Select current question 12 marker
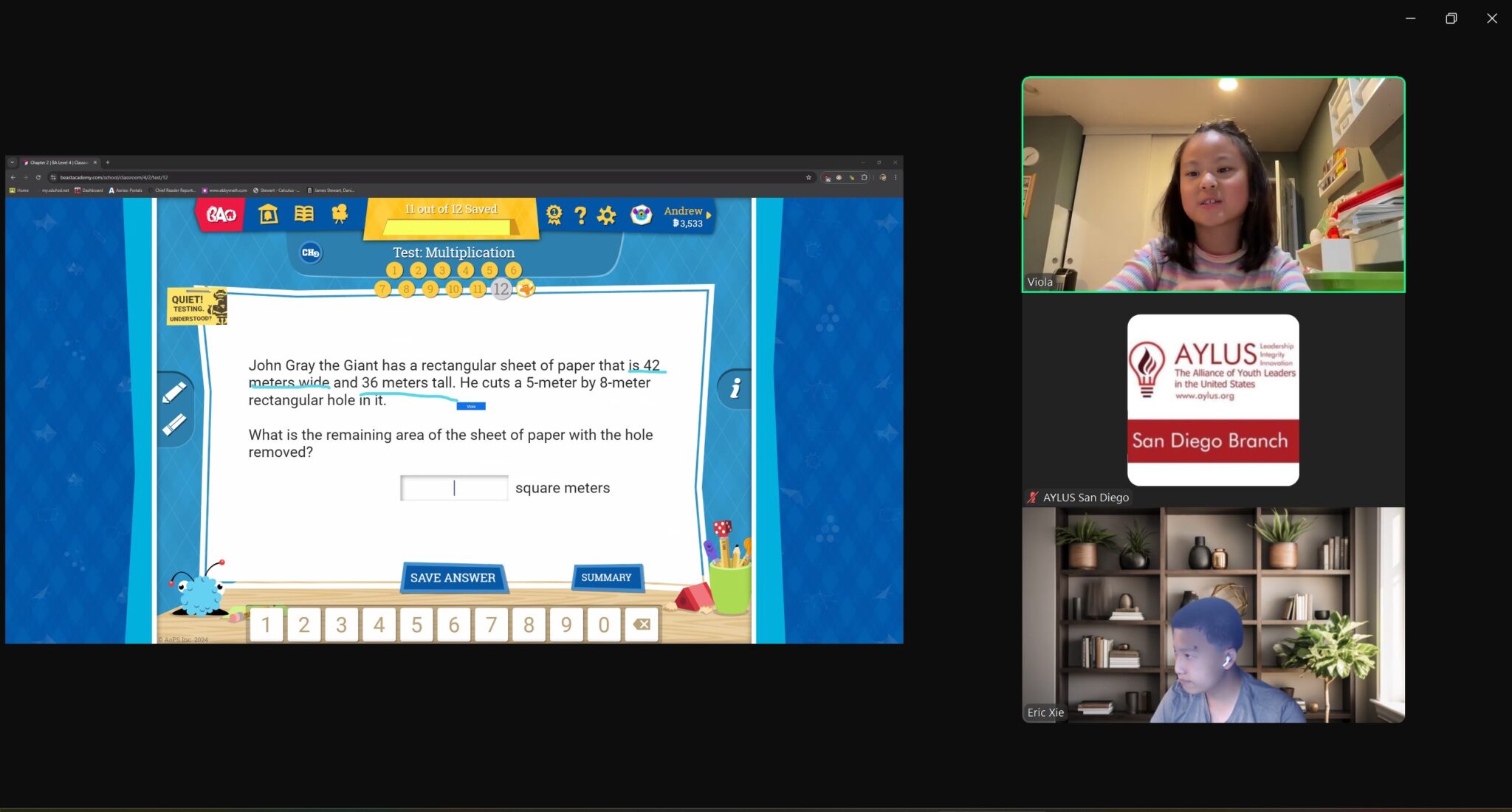The width and height of the screenshot is (1512, 812). tap(501, 289)
